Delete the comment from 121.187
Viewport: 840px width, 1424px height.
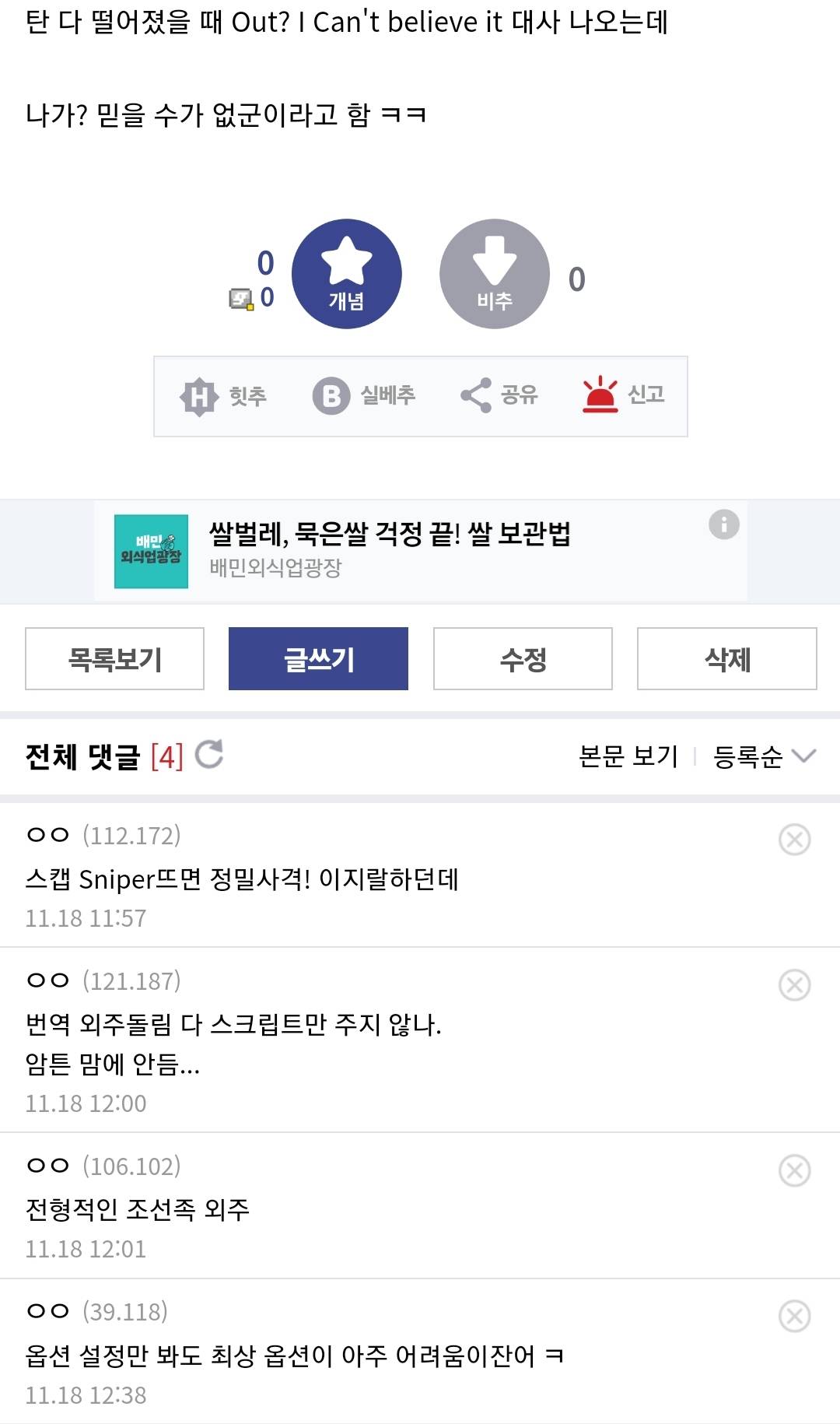[794, 985]
